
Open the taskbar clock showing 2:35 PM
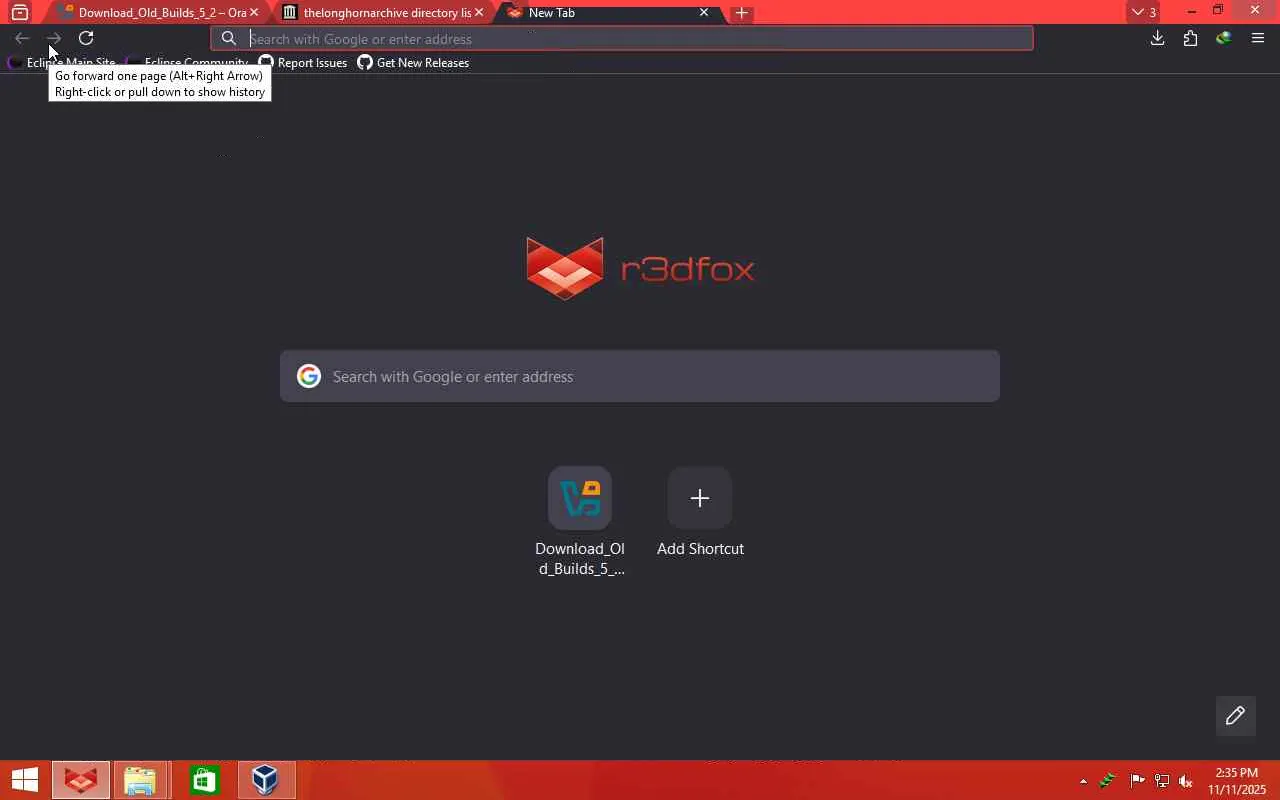point(1236,781)
